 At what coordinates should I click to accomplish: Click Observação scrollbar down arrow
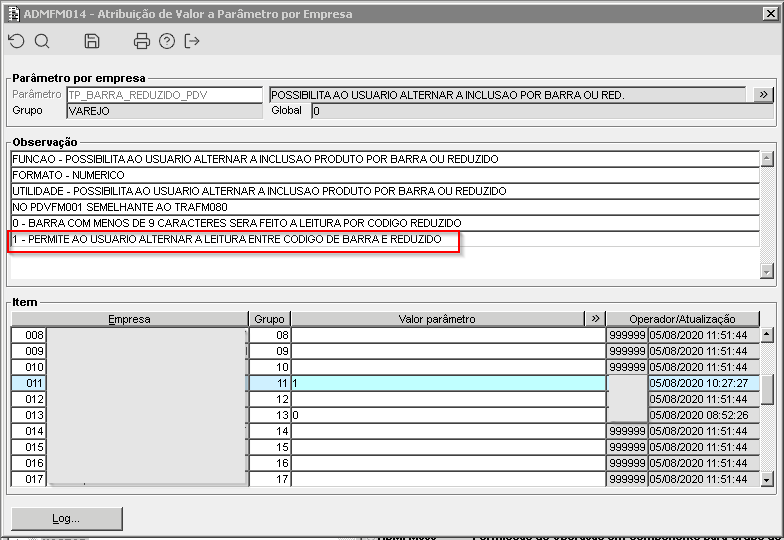(766, 270)
